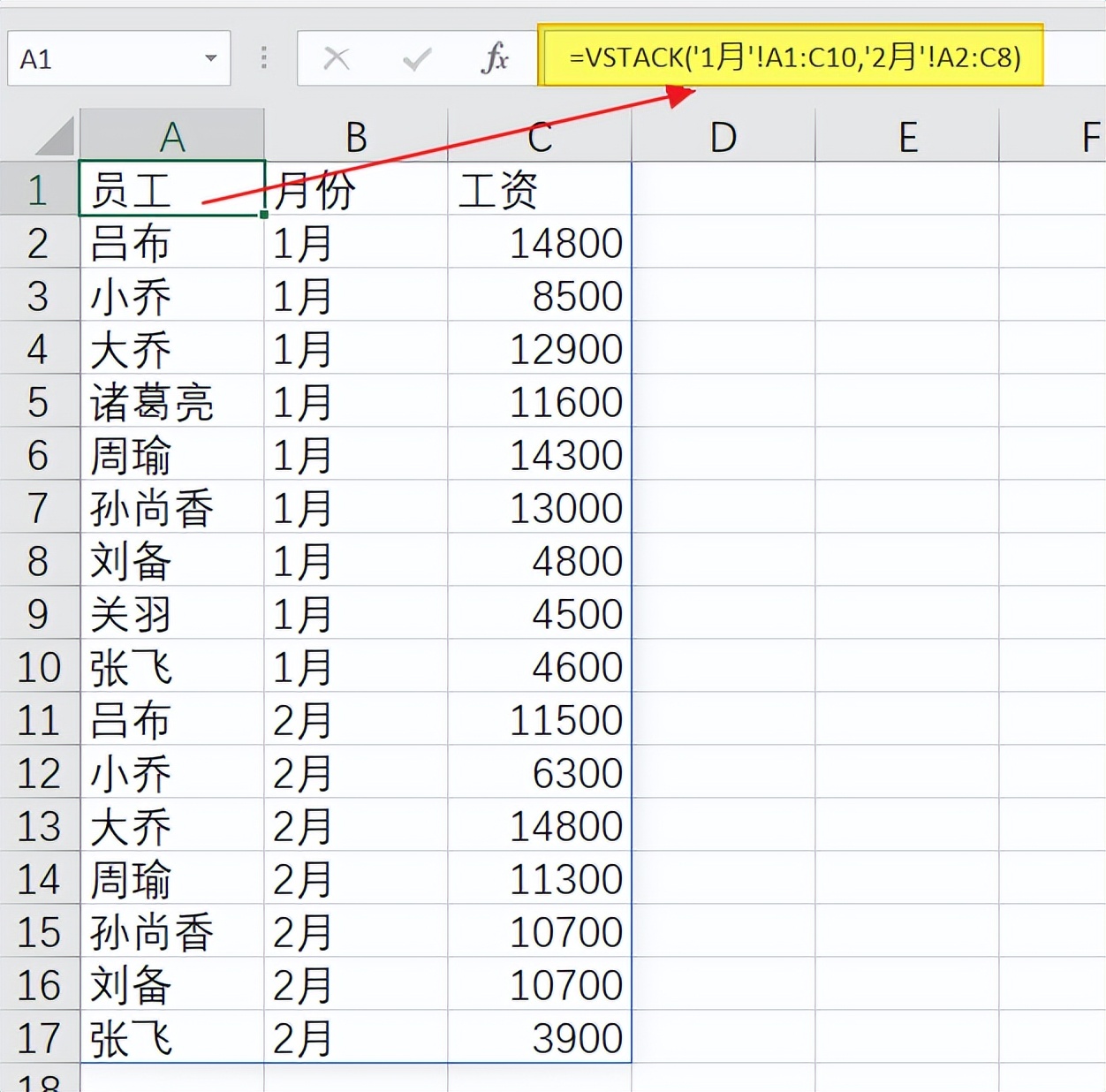Click the vertical dots separator next to Name Box
Screen dimensions: 1106x1092
(x=262, y=57)
